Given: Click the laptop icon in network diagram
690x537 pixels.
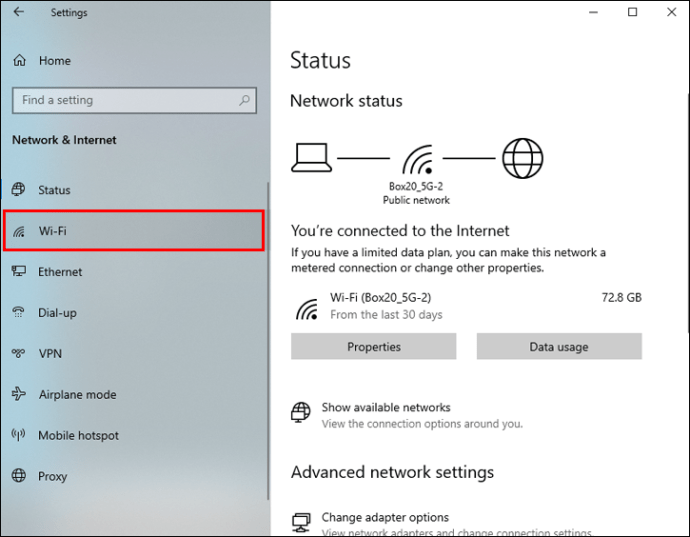Looking at the screenshot, I should pyautogui.click(x=311, y=157).
